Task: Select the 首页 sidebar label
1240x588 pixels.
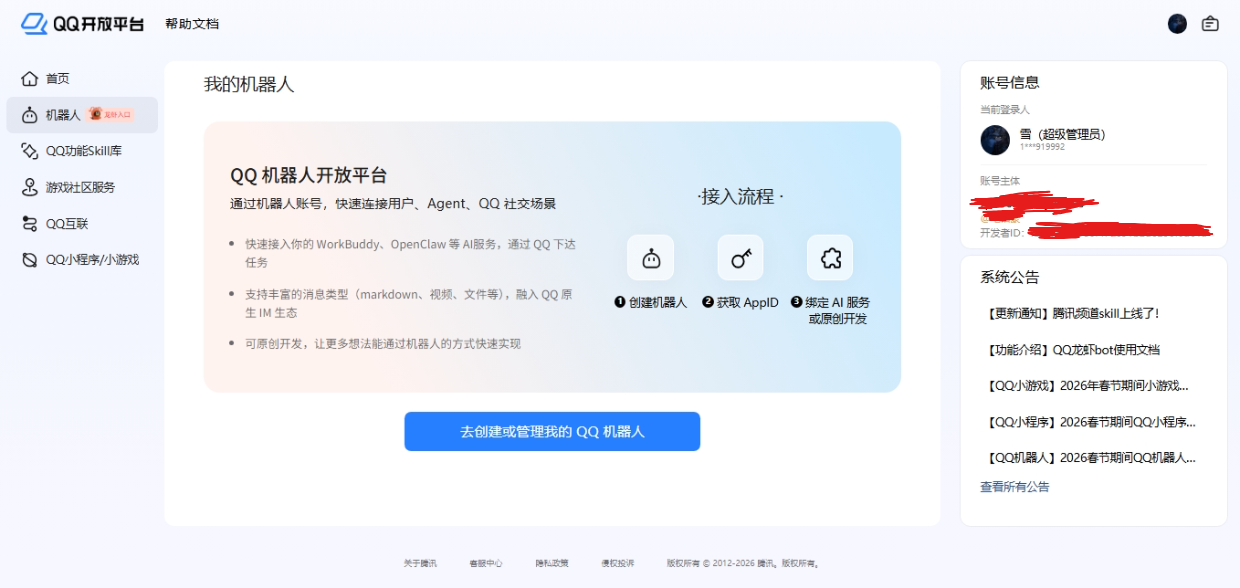Action: click(58, 79)
